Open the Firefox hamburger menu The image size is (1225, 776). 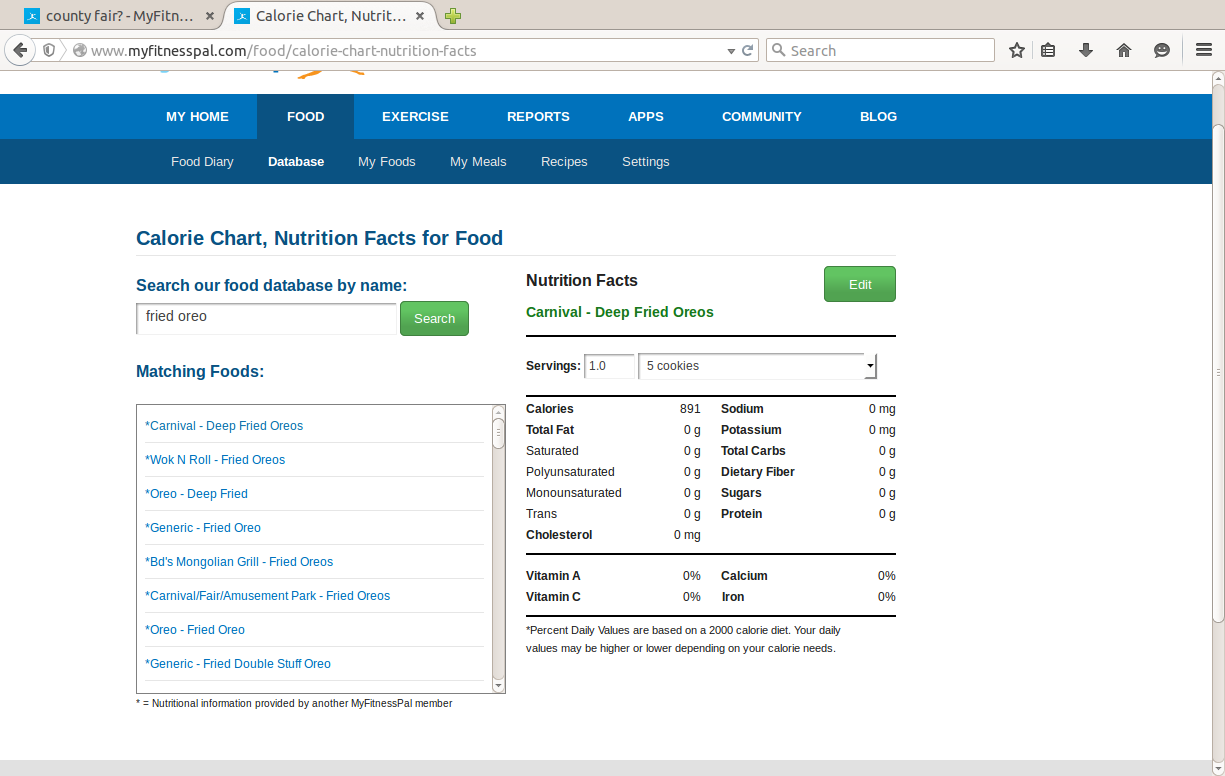click(1204, 50)
